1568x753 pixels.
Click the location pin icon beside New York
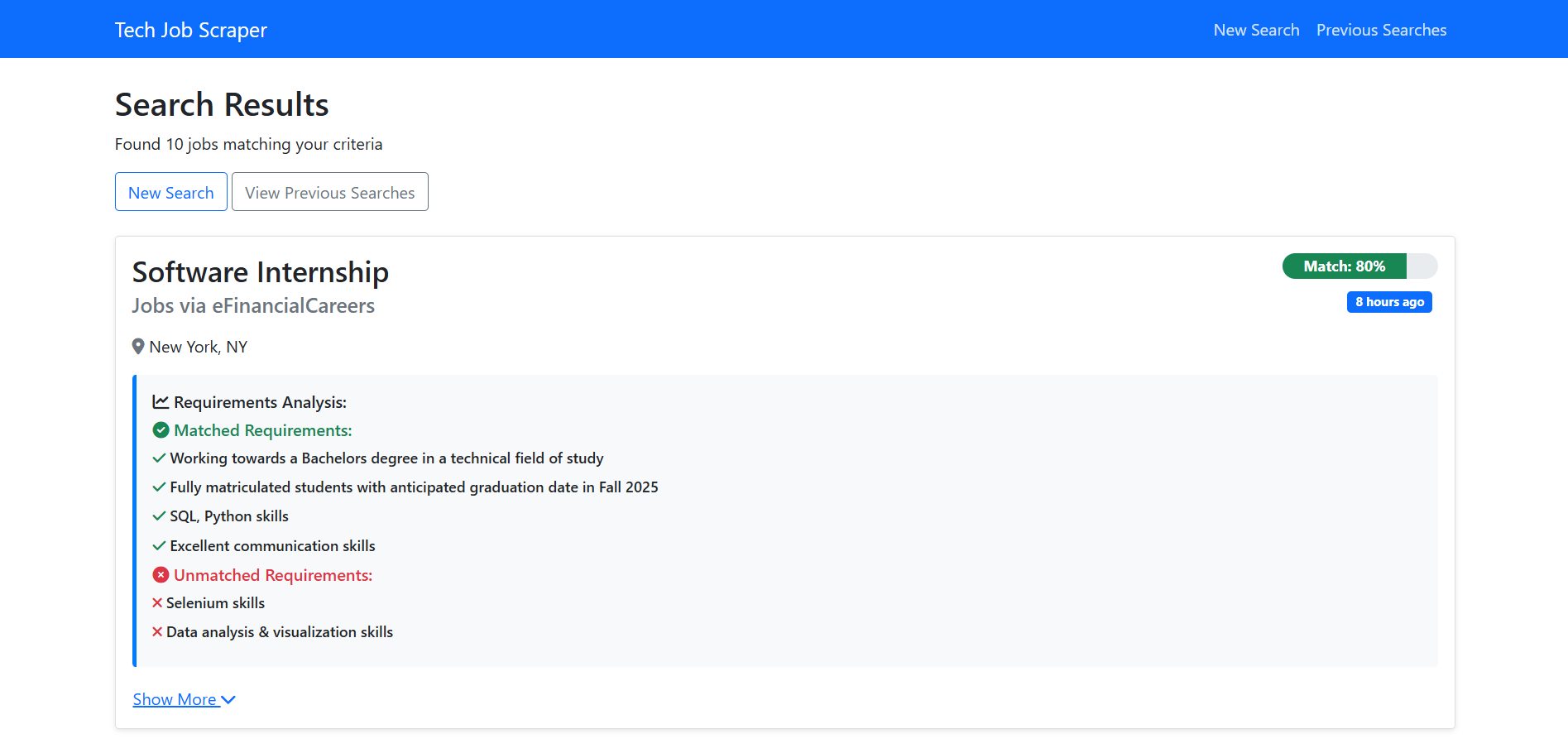click(x=138, y=347)
